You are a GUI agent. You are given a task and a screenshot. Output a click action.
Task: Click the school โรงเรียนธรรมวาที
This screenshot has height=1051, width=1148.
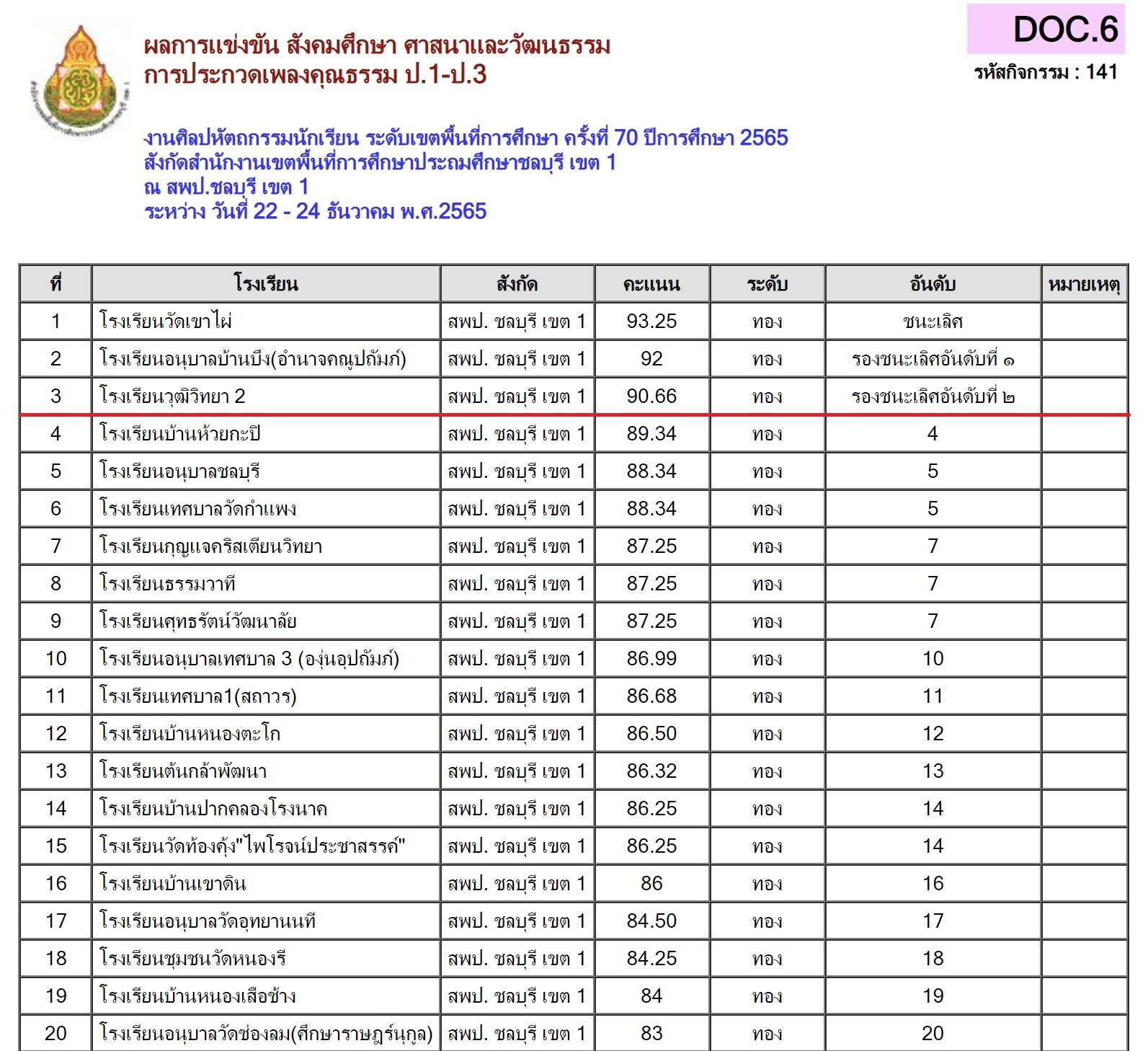168,584
